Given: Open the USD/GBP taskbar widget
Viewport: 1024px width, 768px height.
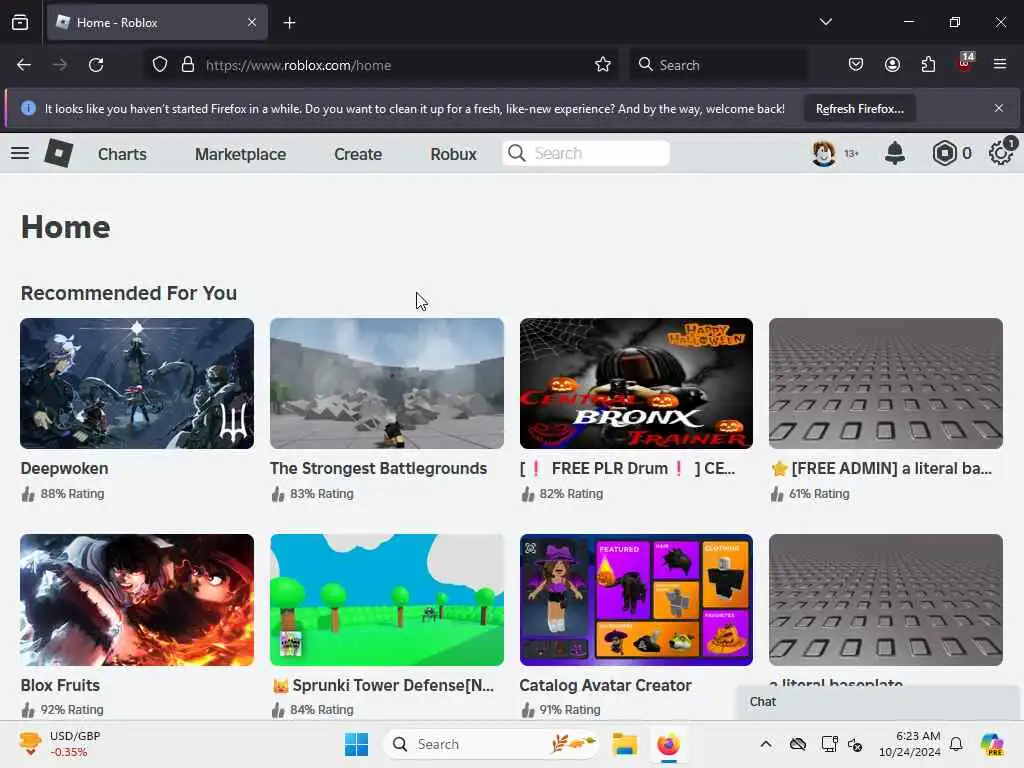Looking at the screenshot, I should (x=60, y=744).
